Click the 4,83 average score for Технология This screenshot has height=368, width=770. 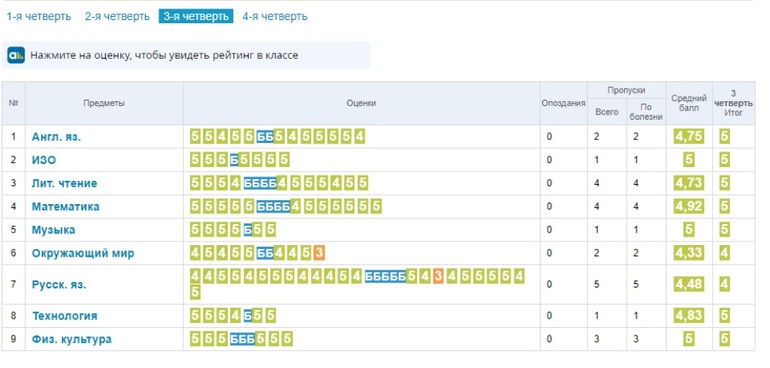pos(689,315)
